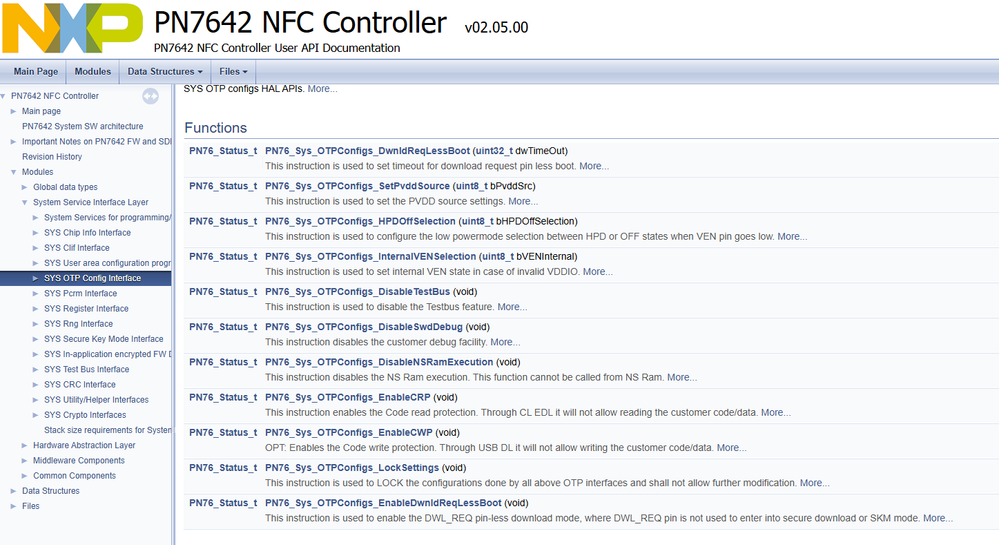This screenshot has width=999, height=545.
Task: Collapse the Modules tree node
Action: click(x=13, y=172)
